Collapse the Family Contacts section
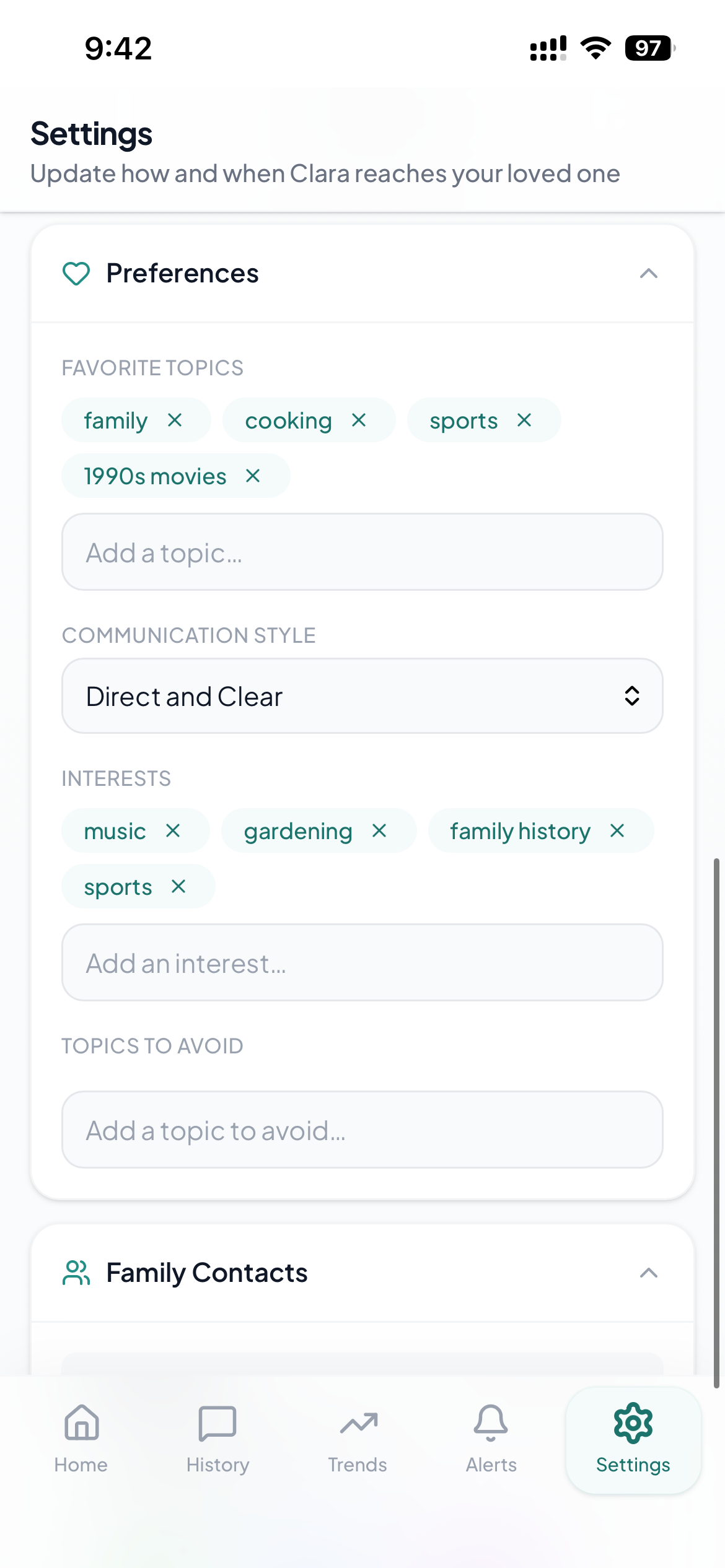The height and width of the screenshot is (1568, 725). [648, 1273]
